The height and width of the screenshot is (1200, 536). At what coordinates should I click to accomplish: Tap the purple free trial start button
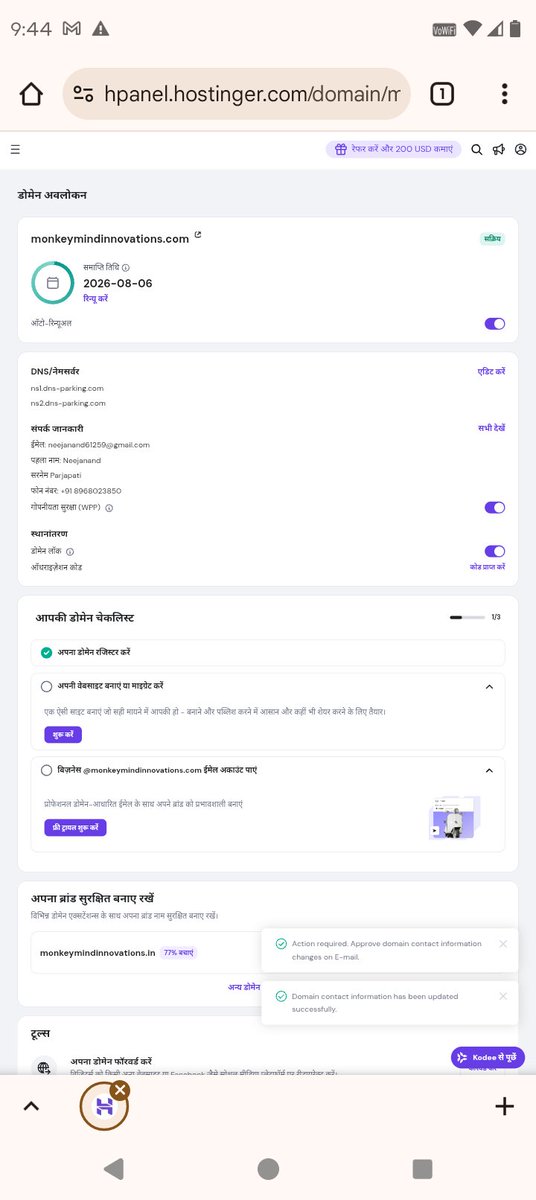coord(75,828)
